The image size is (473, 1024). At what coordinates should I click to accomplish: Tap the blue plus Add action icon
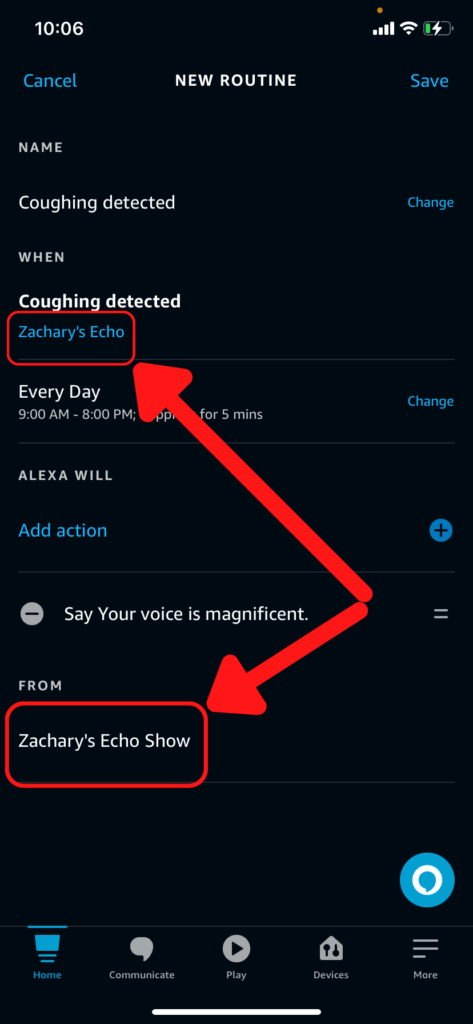[x=440, y=530]
